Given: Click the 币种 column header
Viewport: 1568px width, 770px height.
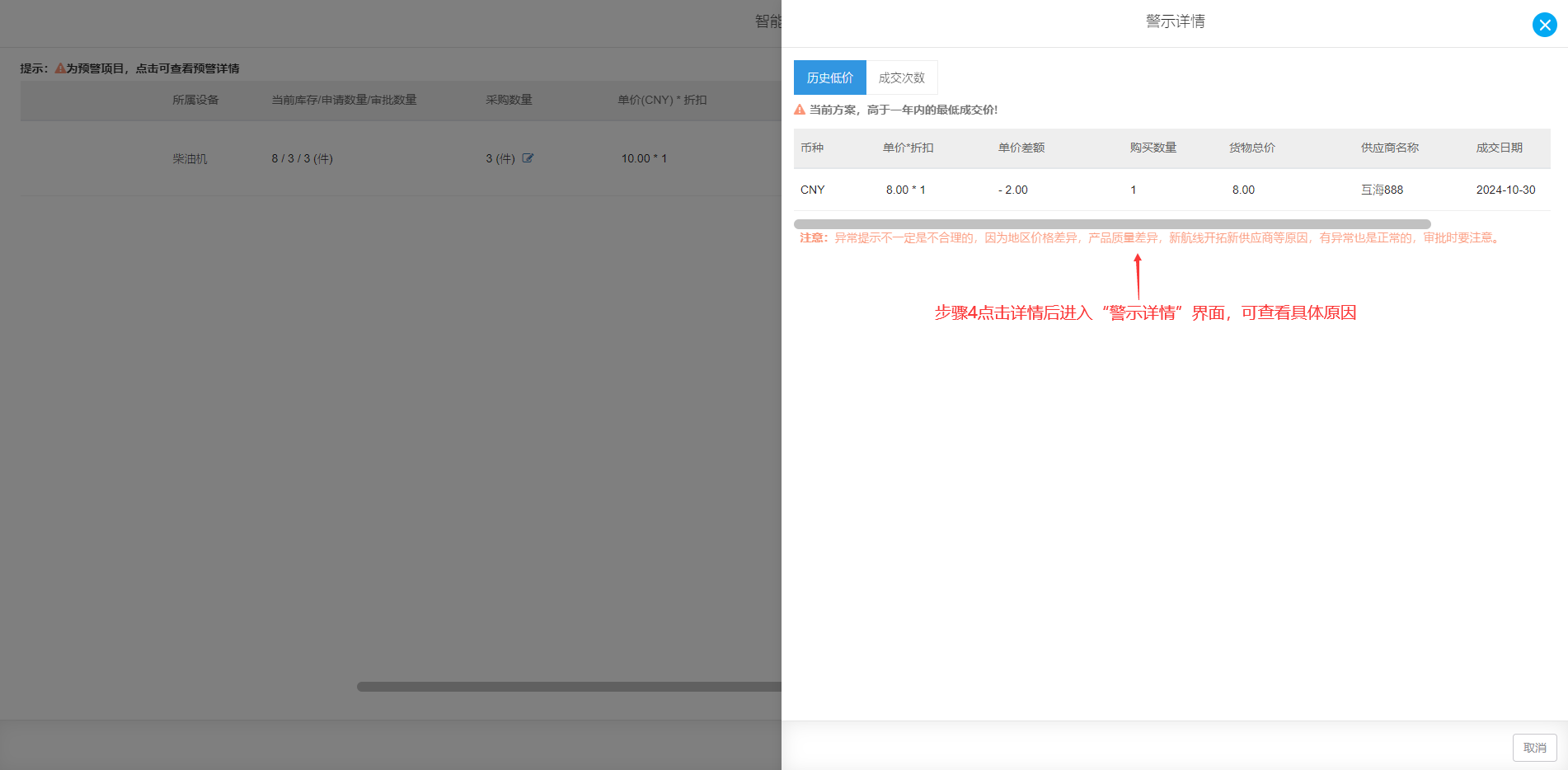Looking at the screenshot, I should [812, 148].
